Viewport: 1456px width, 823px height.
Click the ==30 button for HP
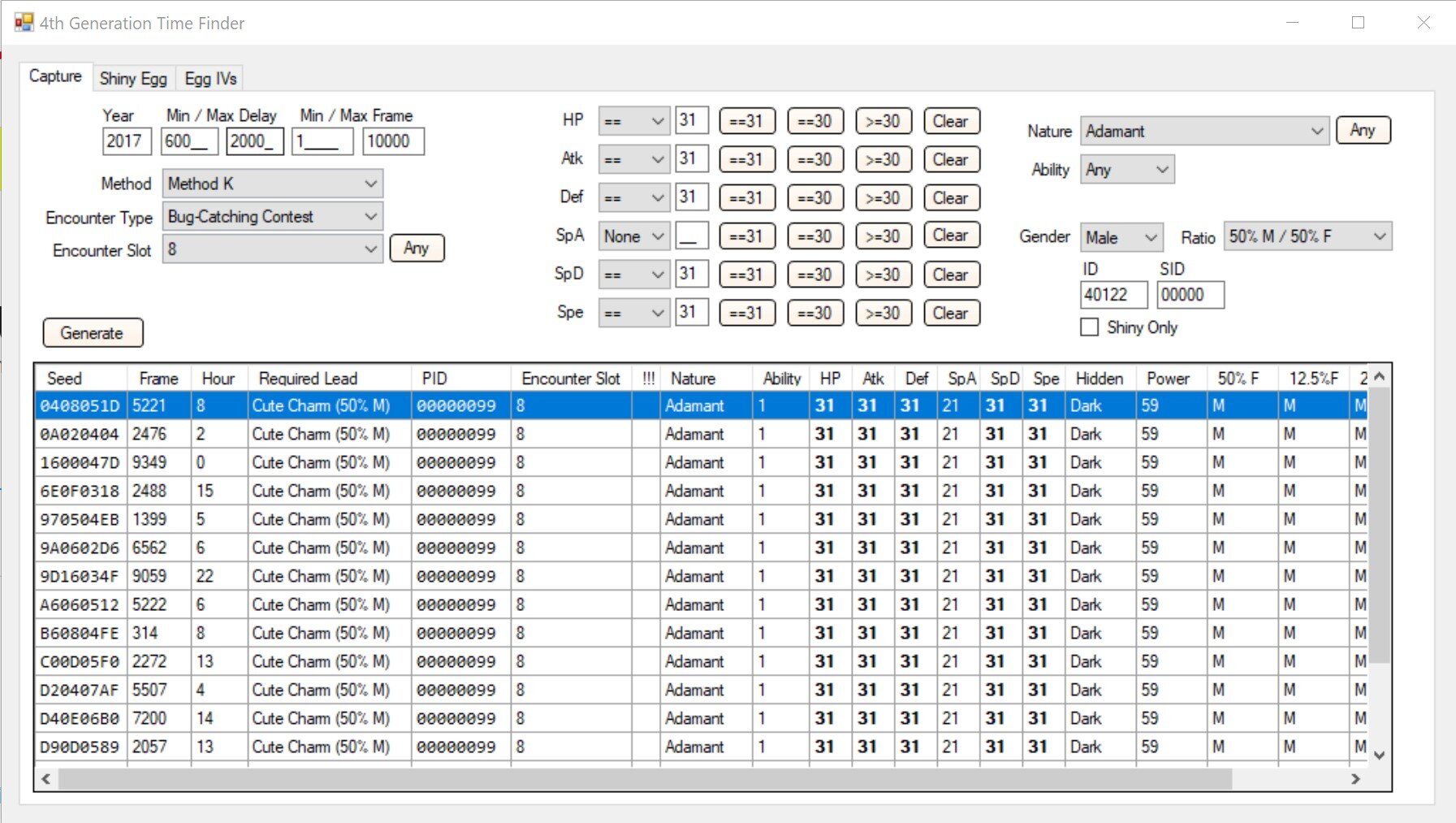coord(814,121)
